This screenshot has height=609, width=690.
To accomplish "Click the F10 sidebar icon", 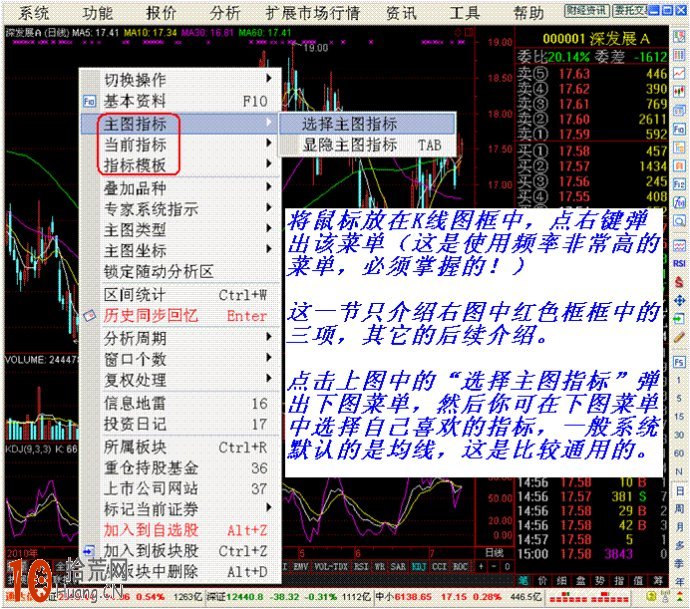I will [679, 129].
